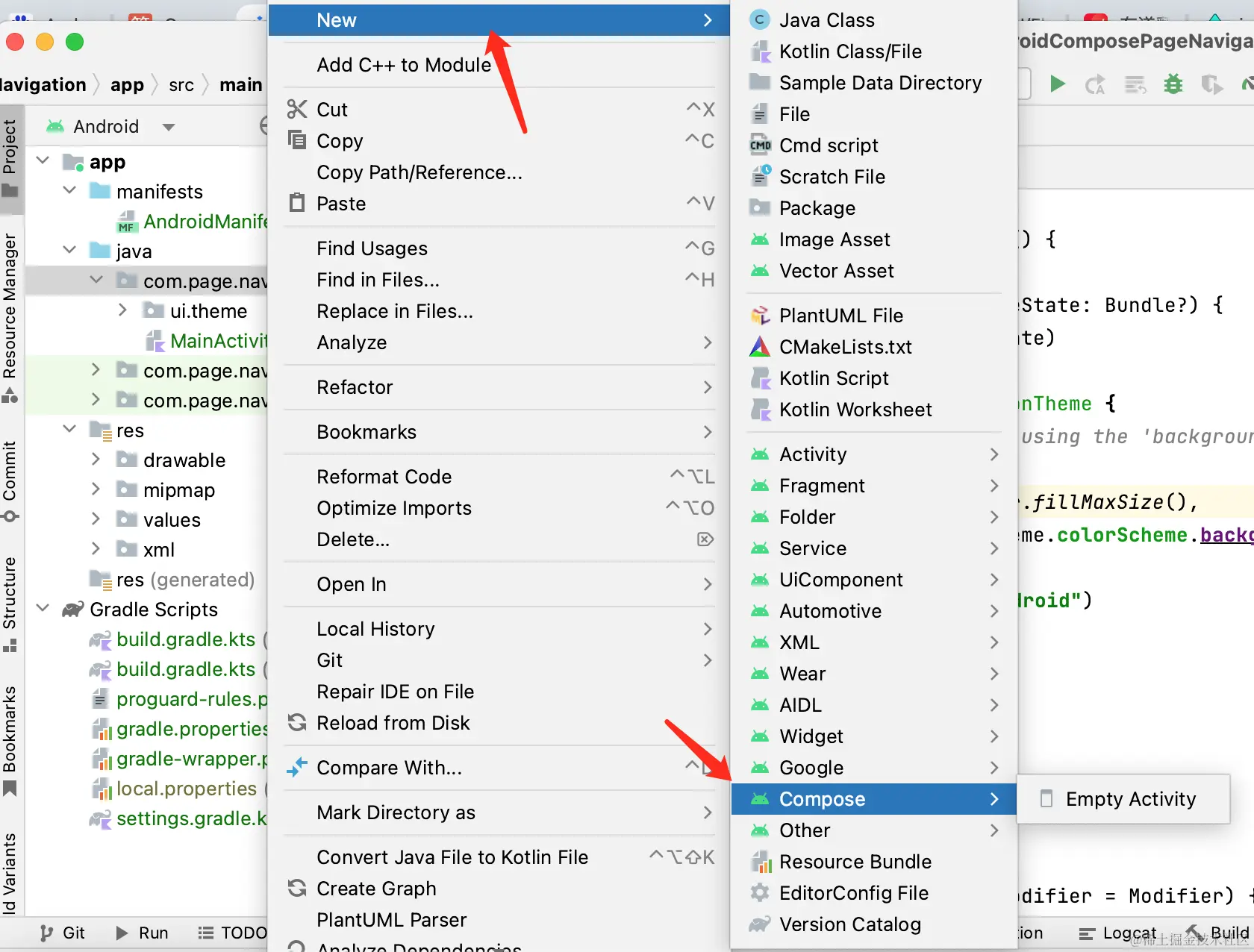Click the Reload from Disk refresh icon
The height and width of the screenshot is (952, 1254).
[x=297, y=722]
